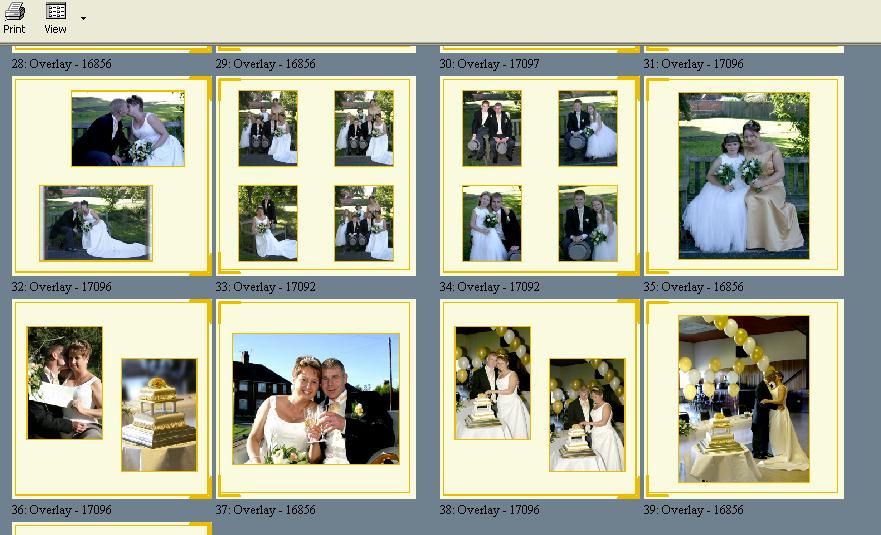Click label '28: Overlay - 16856'
This screenshot has height=535, width=881.
(61, 64)
